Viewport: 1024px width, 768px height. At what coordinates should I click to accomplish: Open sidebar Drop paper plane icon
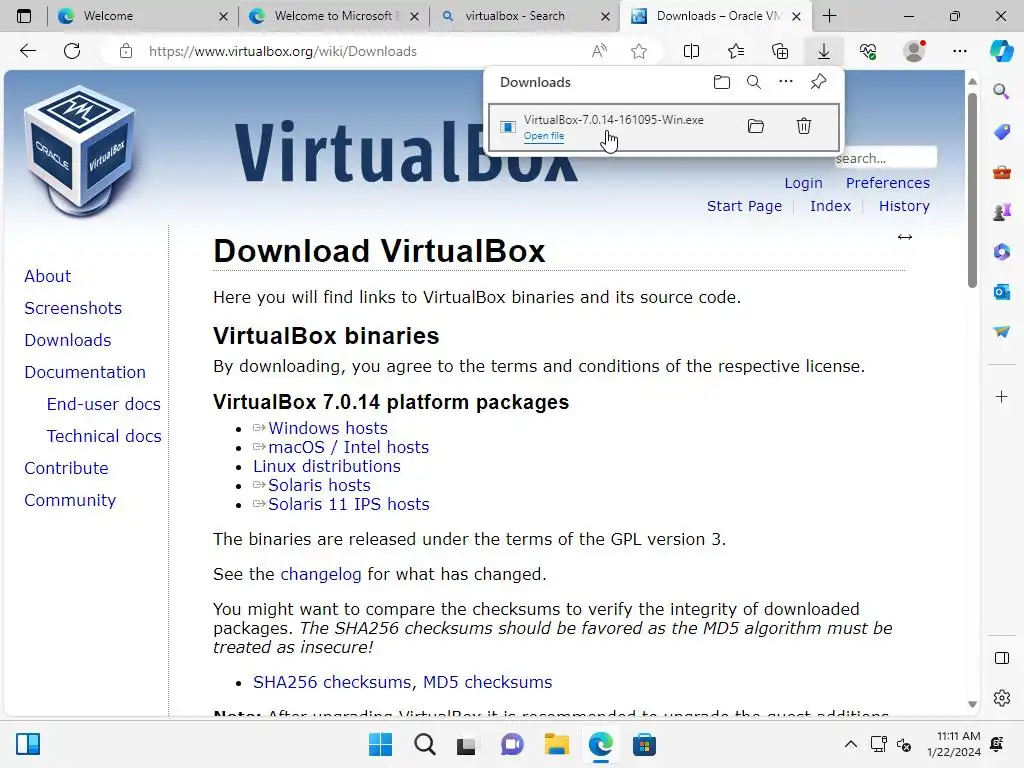coord(1002,332)
